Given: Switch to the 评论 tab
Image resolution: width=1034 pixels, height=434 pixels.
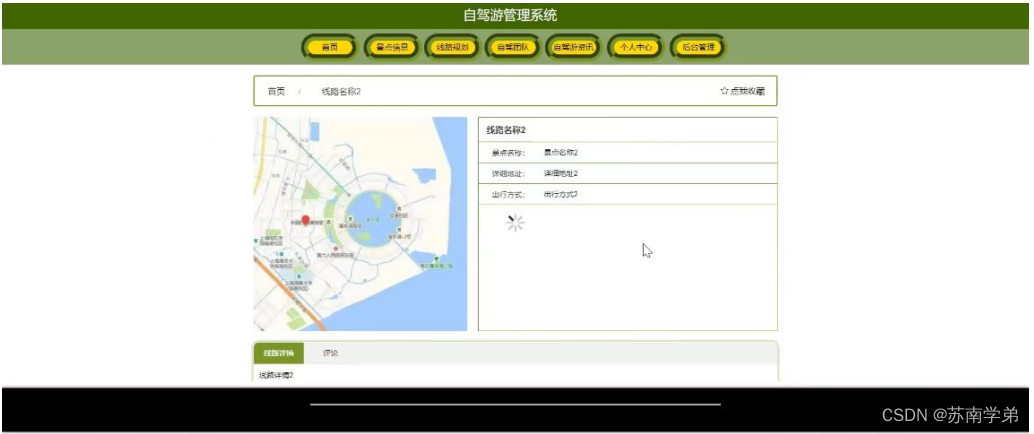Looking at the screenshot, I should pyautogui.click(x=330, y=354).
